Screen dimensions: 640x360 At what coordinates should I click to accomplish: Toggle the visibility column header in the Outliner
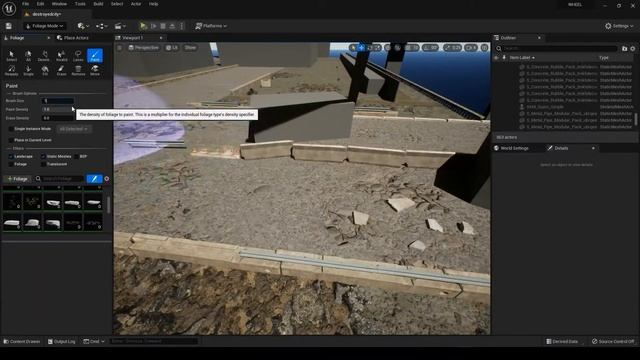point(496,58)
